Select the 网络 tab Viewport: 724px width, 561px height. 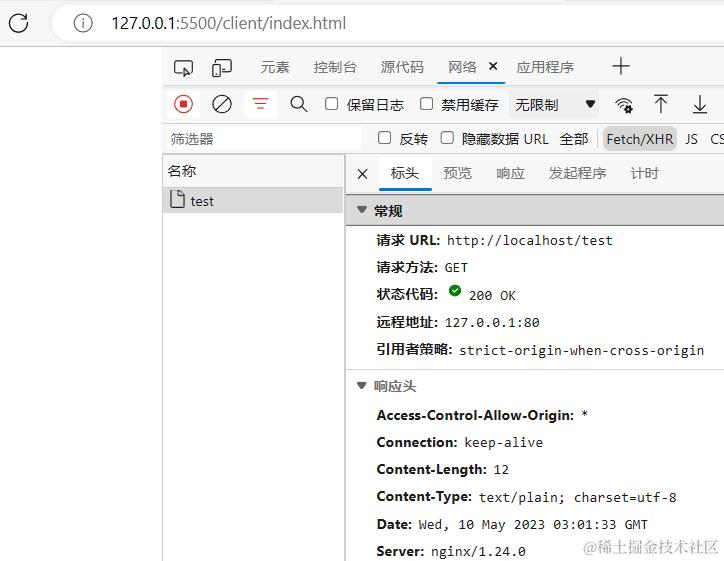pyautogui.click(x=462, y=67)
